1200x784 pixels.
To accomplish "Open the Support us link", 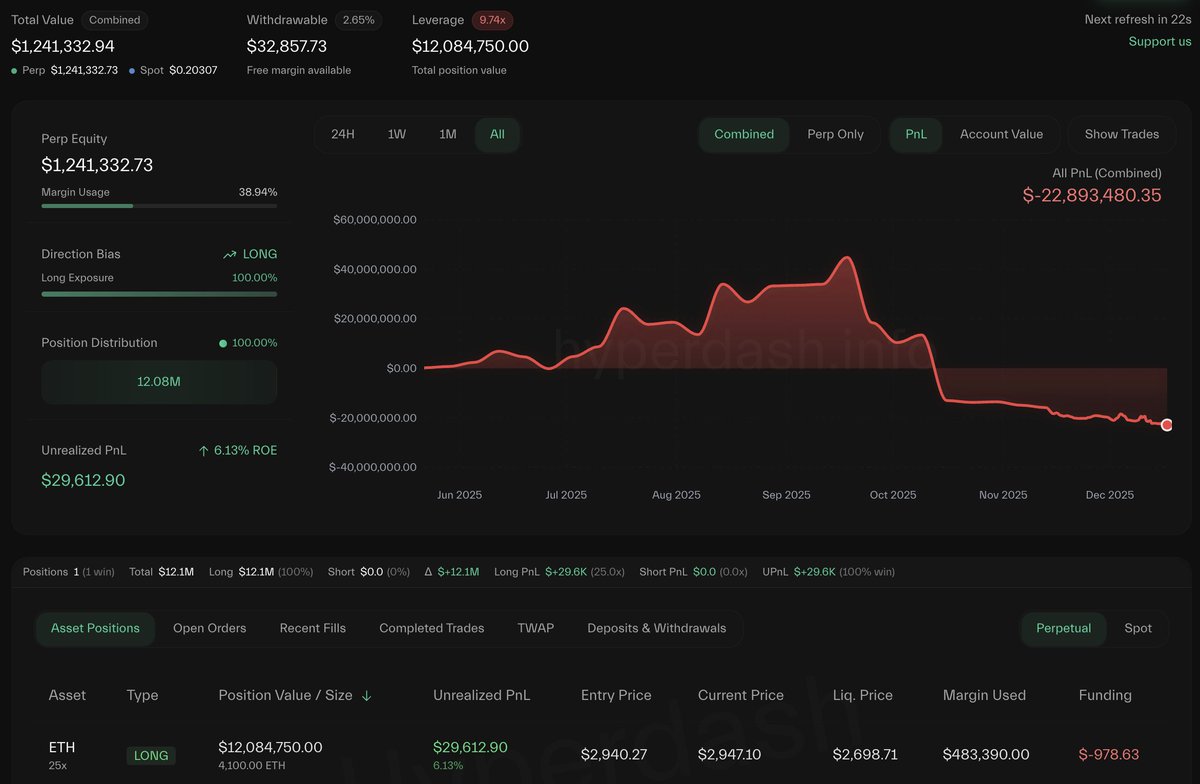I will 1159,41.
